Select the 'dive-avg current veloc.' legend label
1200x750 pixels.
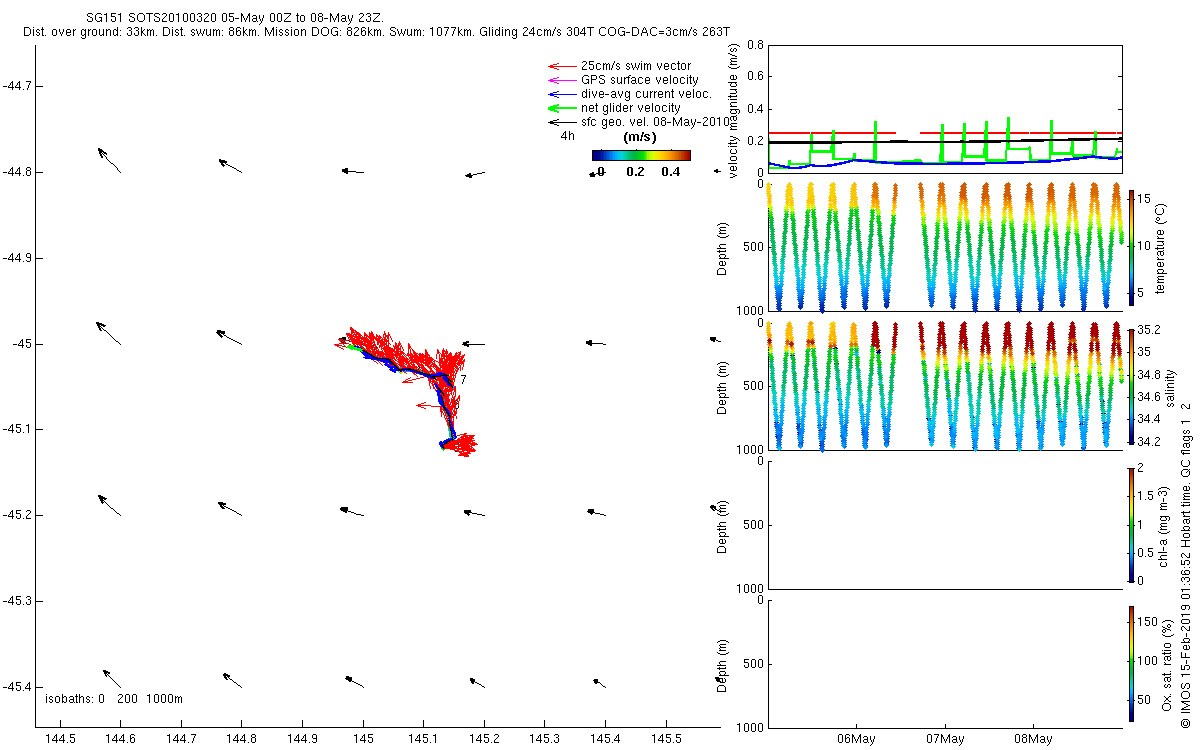[x=646, y=94]
